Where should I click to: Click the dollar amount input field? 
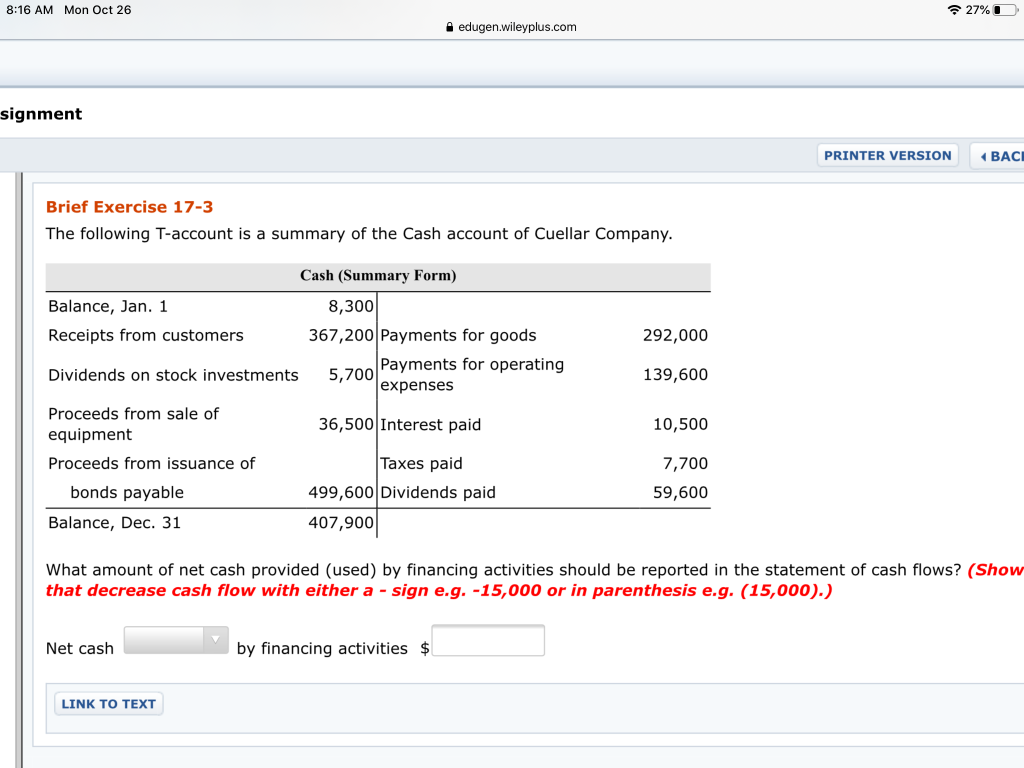[x=488, y=640]
